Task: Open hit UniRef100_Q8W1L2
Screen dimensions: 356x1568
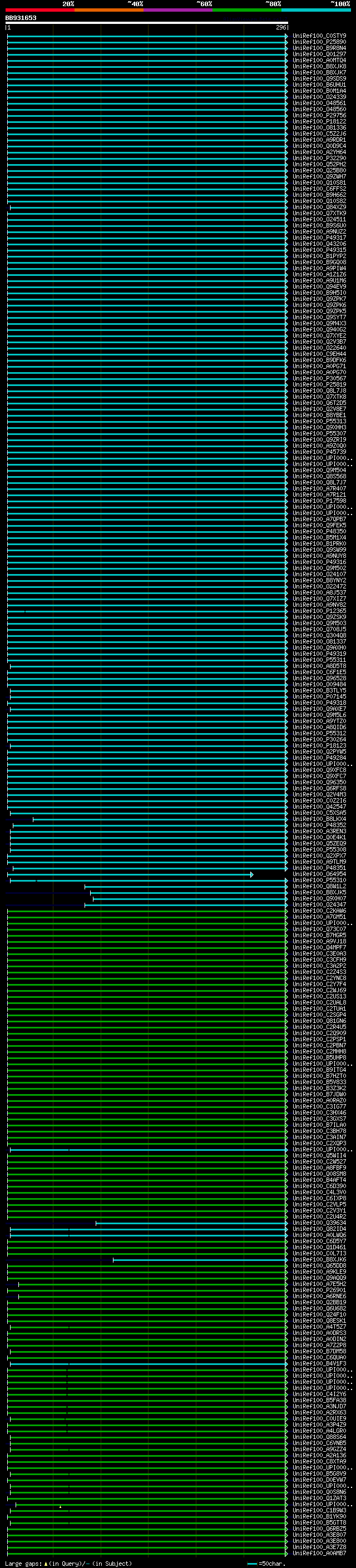Action: click(x=319, y=886)
